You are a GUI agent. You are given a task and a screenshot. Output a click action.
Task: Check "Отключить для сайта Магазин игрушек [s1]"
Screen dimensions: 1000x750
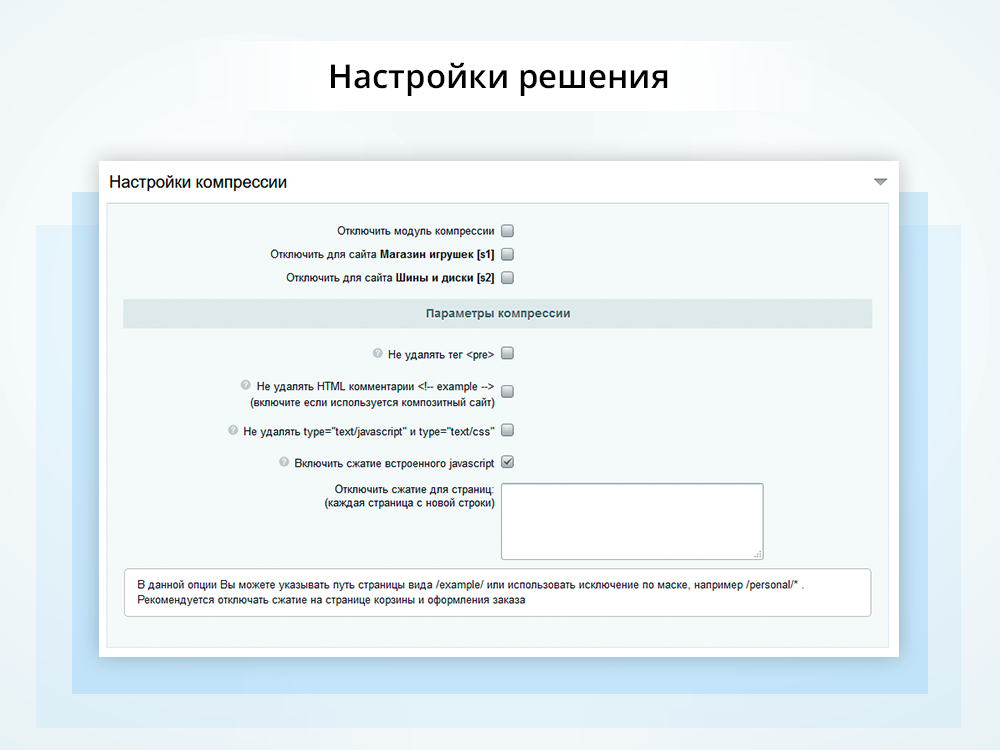(x=507, y=253)
